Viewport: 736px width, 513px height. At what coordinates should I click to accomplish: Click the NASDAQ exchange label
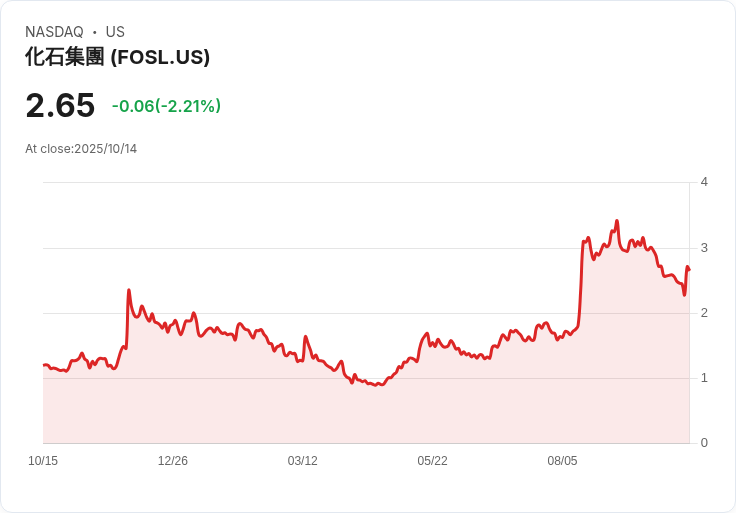(54, 32)
